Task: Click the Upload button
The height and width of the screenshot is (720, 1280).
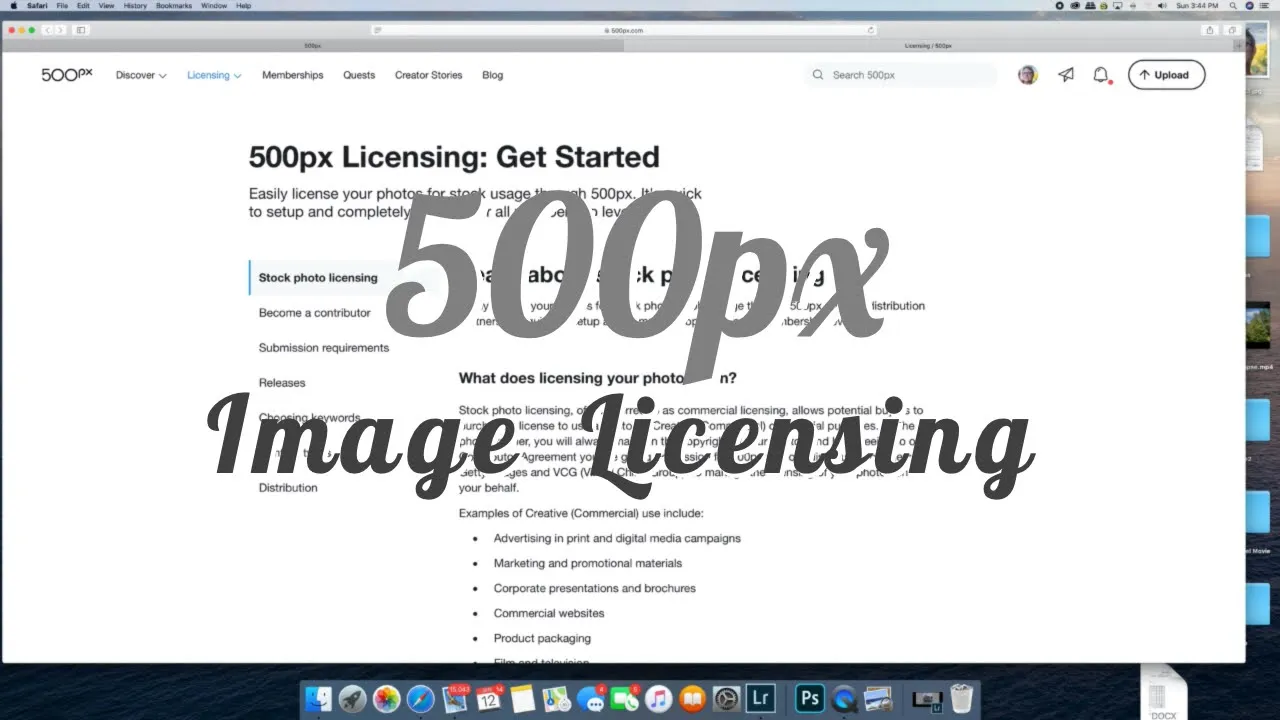Action: click(x=1166, y=75)
